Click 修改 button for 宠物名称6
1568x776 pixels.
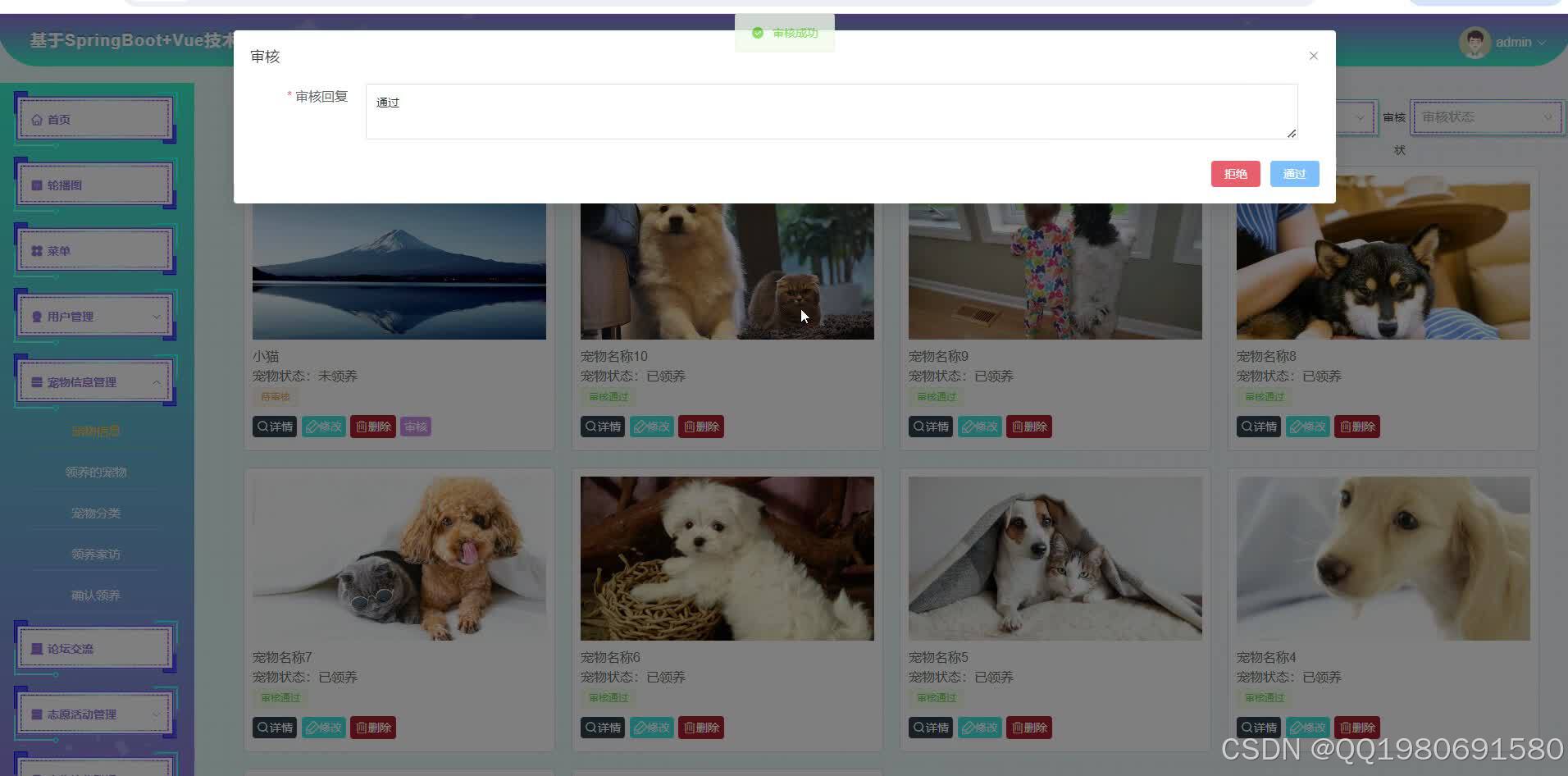[x=652, y=728]
